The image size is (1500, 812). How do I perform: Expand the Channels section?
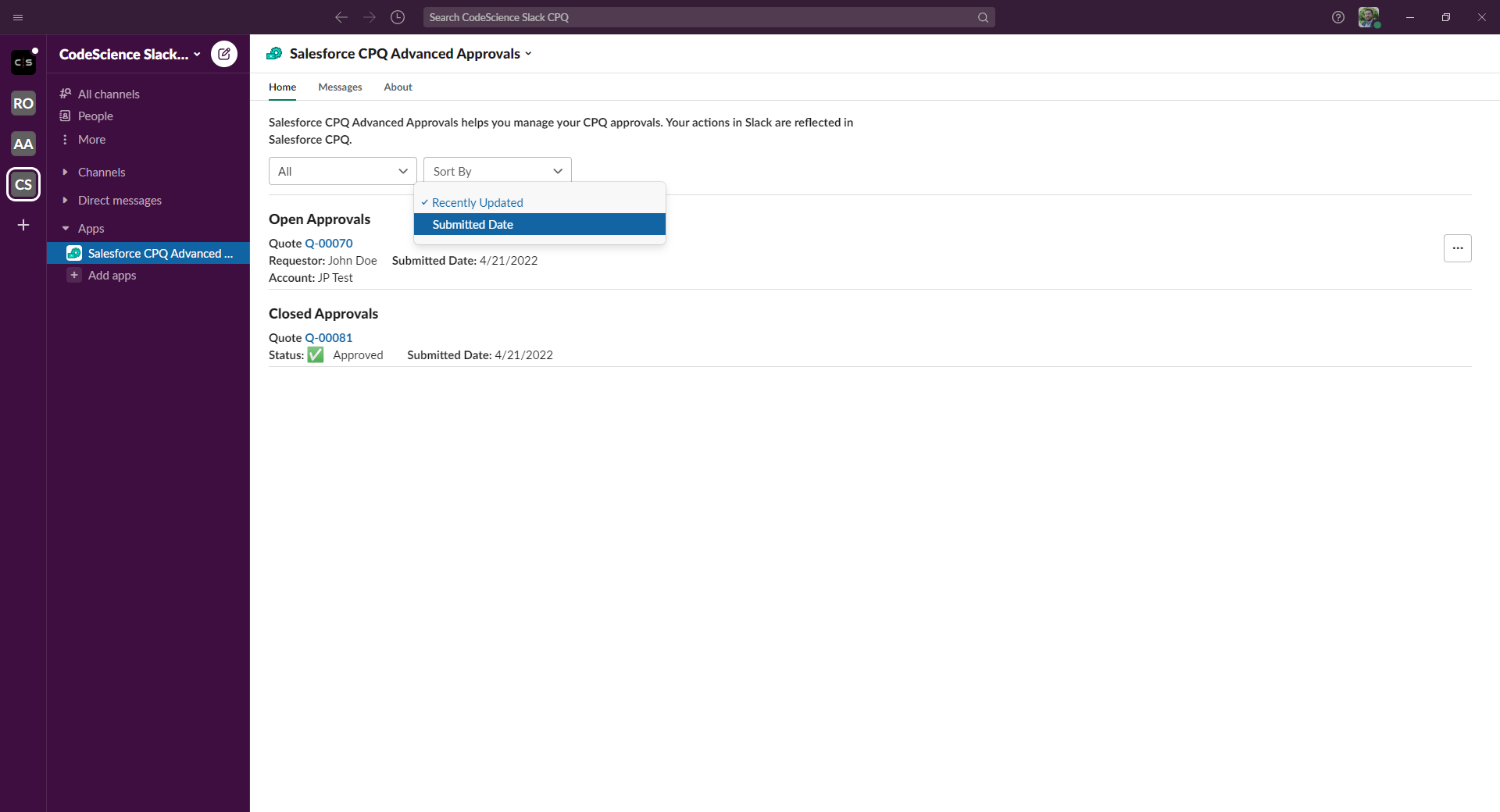coord(66,172)
